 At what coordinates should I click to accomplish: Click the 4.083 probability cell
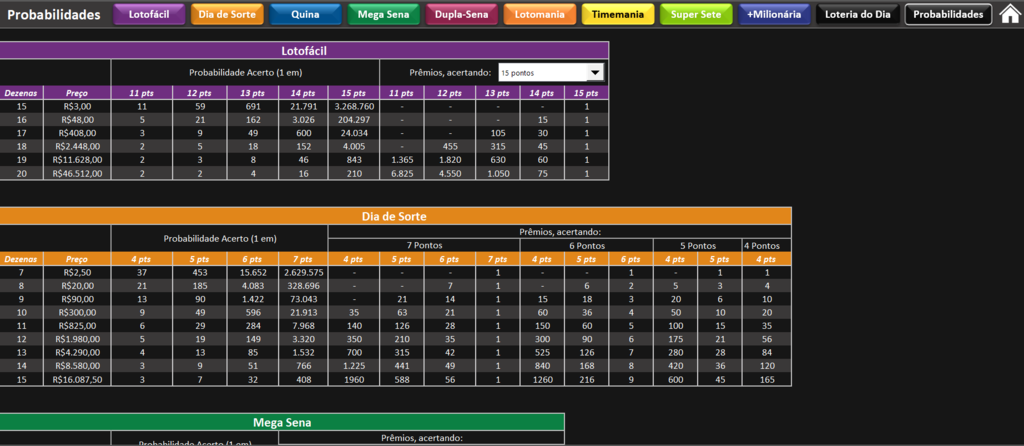pyautogui.click(x=253, y=285)
